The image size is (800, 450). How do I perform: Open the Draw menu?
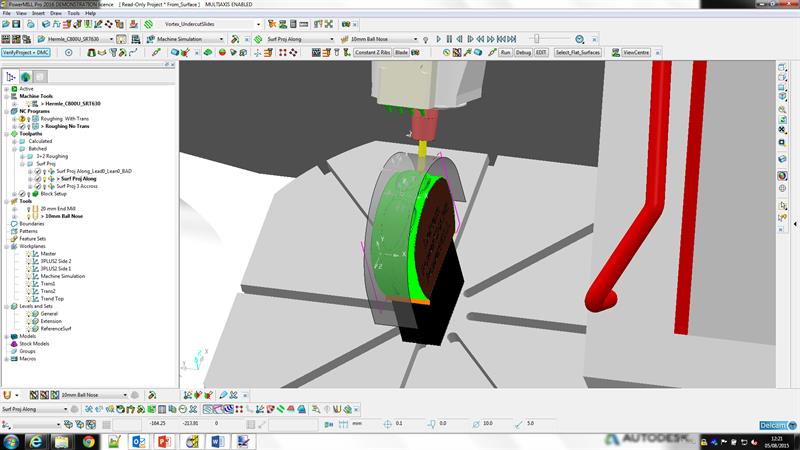point(56,13)
